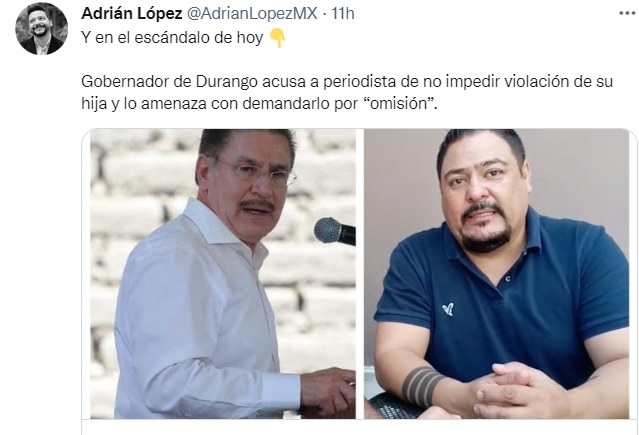Visit the @AdrianLopezMX handle link
This screenshot has height=435, width=639.
pos(252,13)
